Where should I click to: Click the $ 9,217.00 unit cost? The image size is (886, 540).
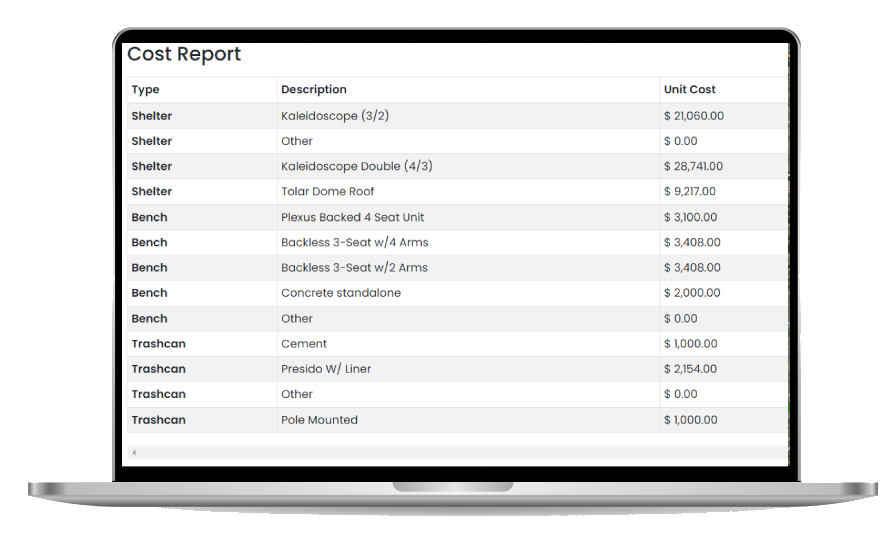point(690,191)
